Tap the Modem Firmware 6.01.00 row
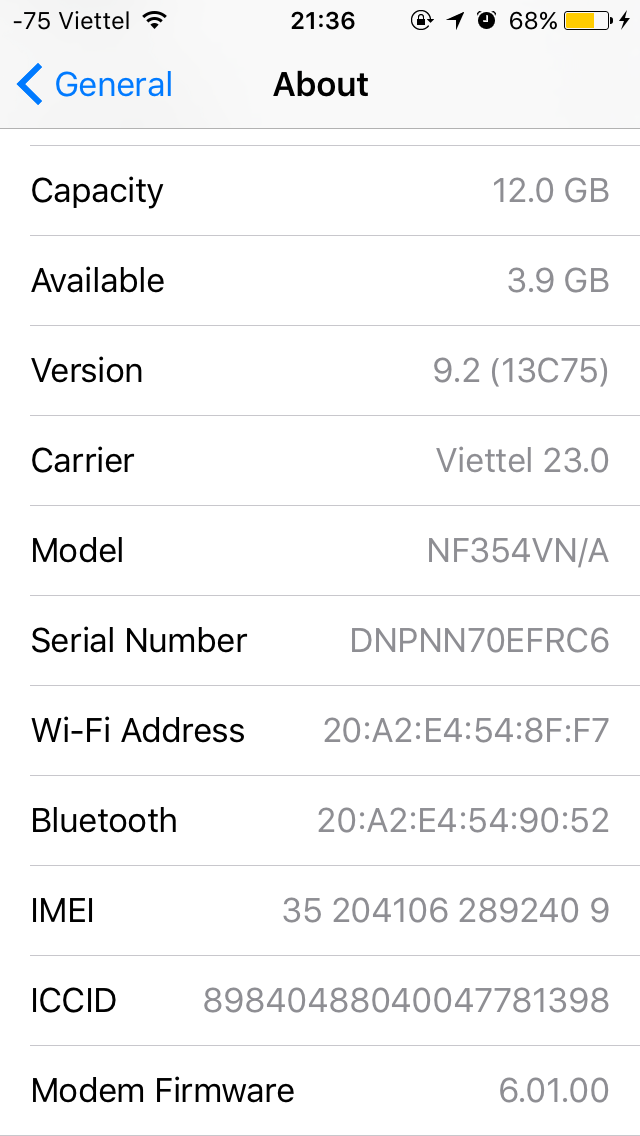 [320, 1091]
